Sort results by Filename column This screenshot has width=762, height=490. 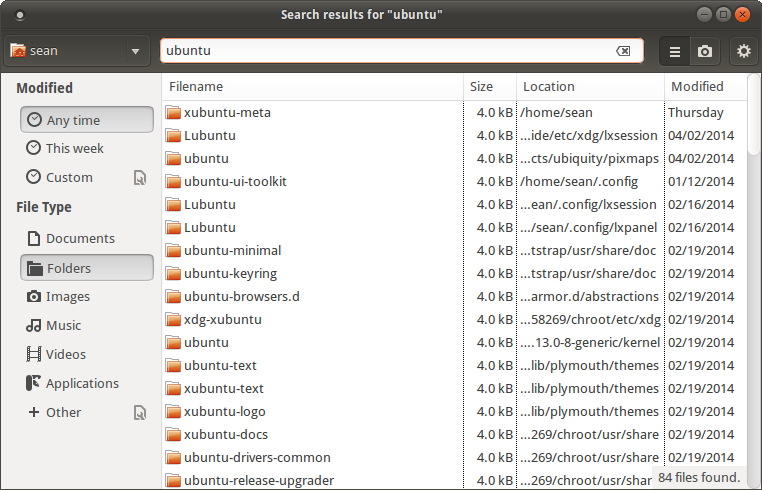[312, 87]
